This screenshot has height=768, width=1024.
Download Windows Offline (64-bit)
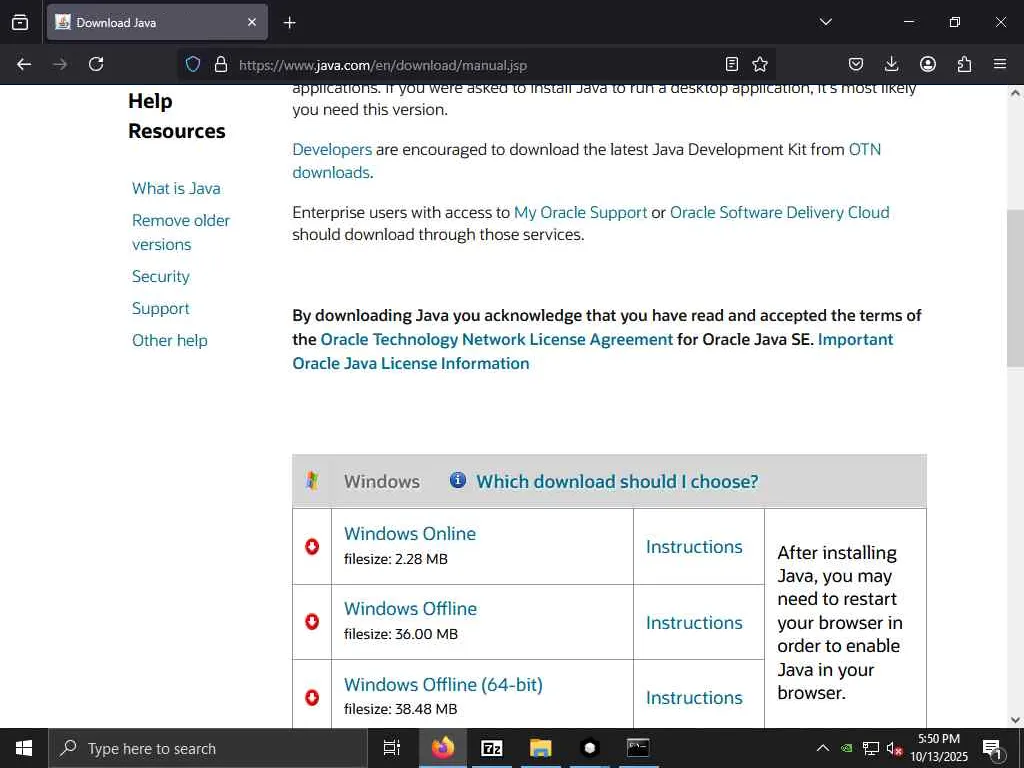[x=443, y=685]
